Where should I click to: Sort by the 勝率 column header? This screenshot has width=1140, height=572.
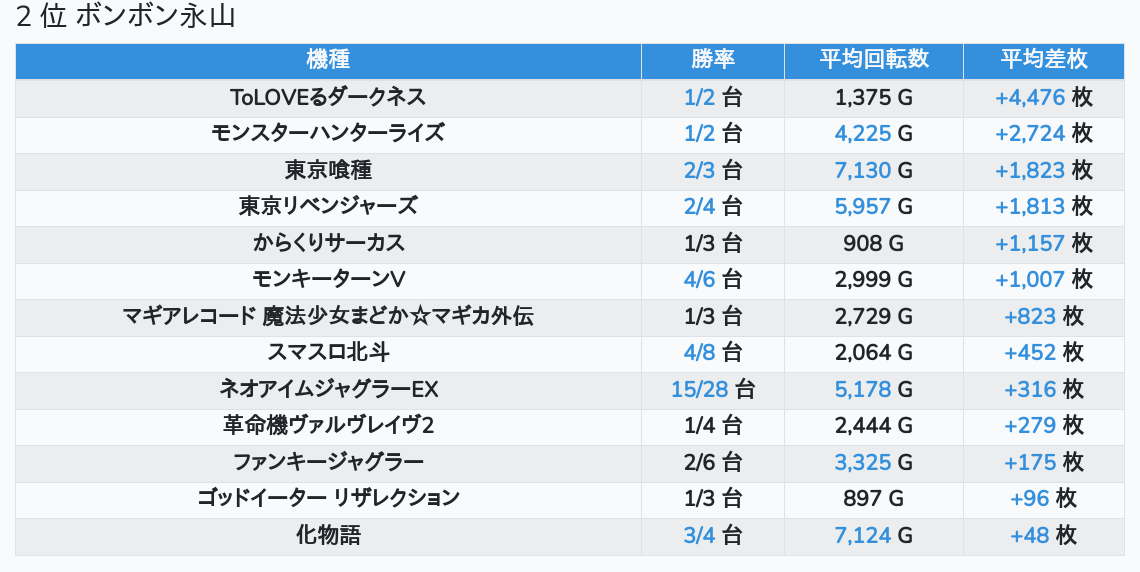(x=713, y=60)
